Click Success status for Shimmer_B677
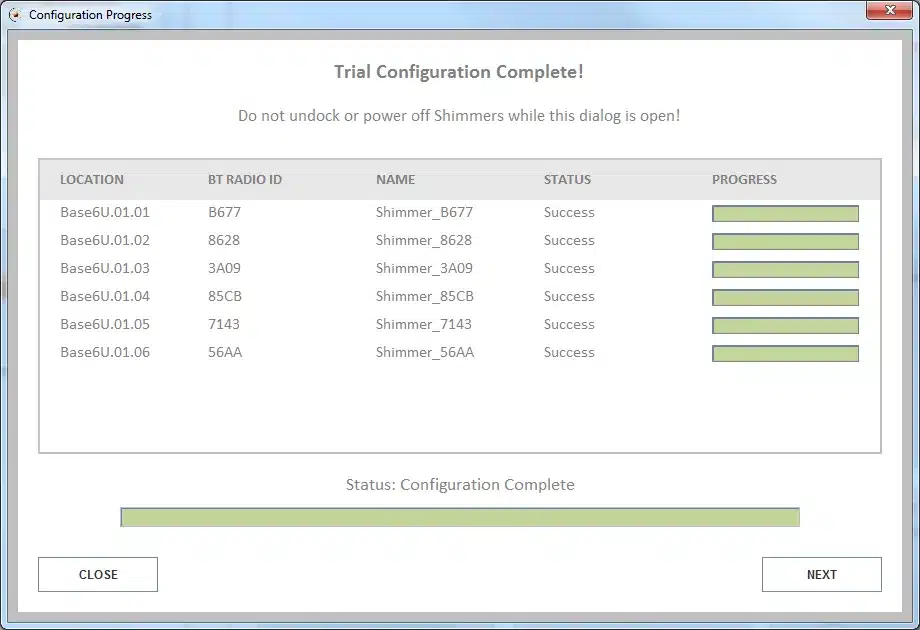The image size is (920, 630). [x=569, y=212]
